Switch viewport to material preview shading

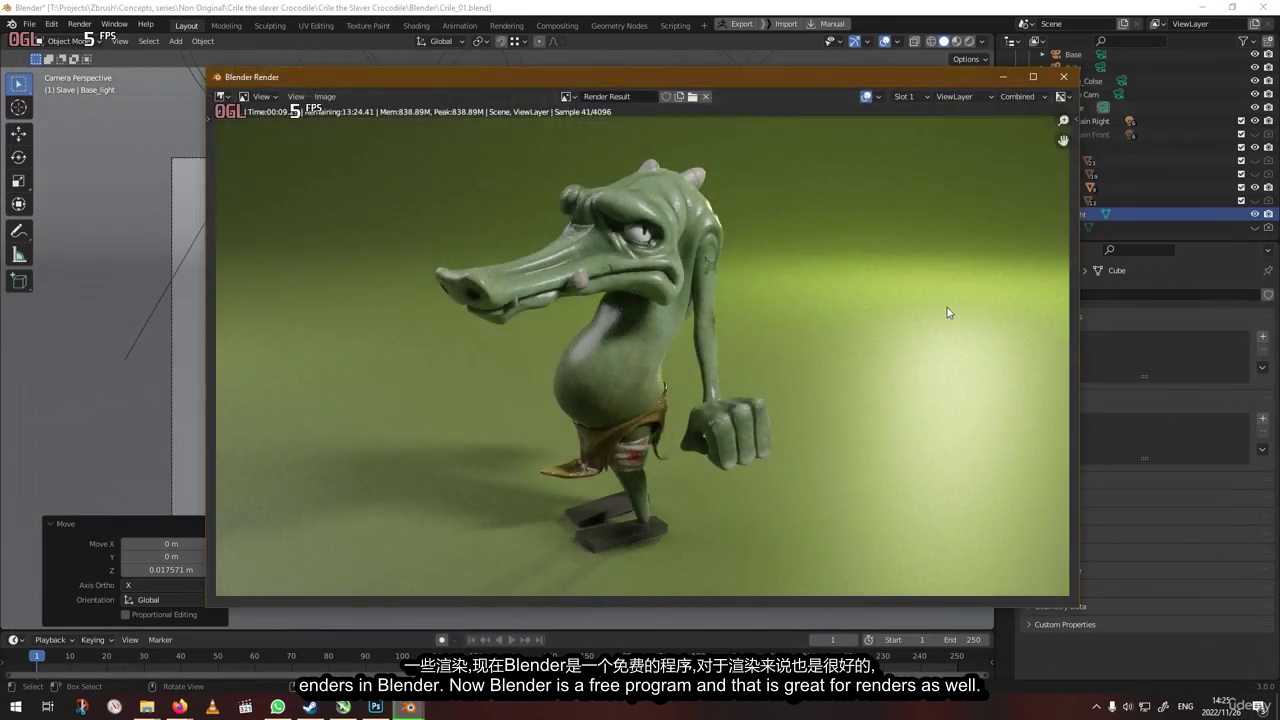click(956, 41)
